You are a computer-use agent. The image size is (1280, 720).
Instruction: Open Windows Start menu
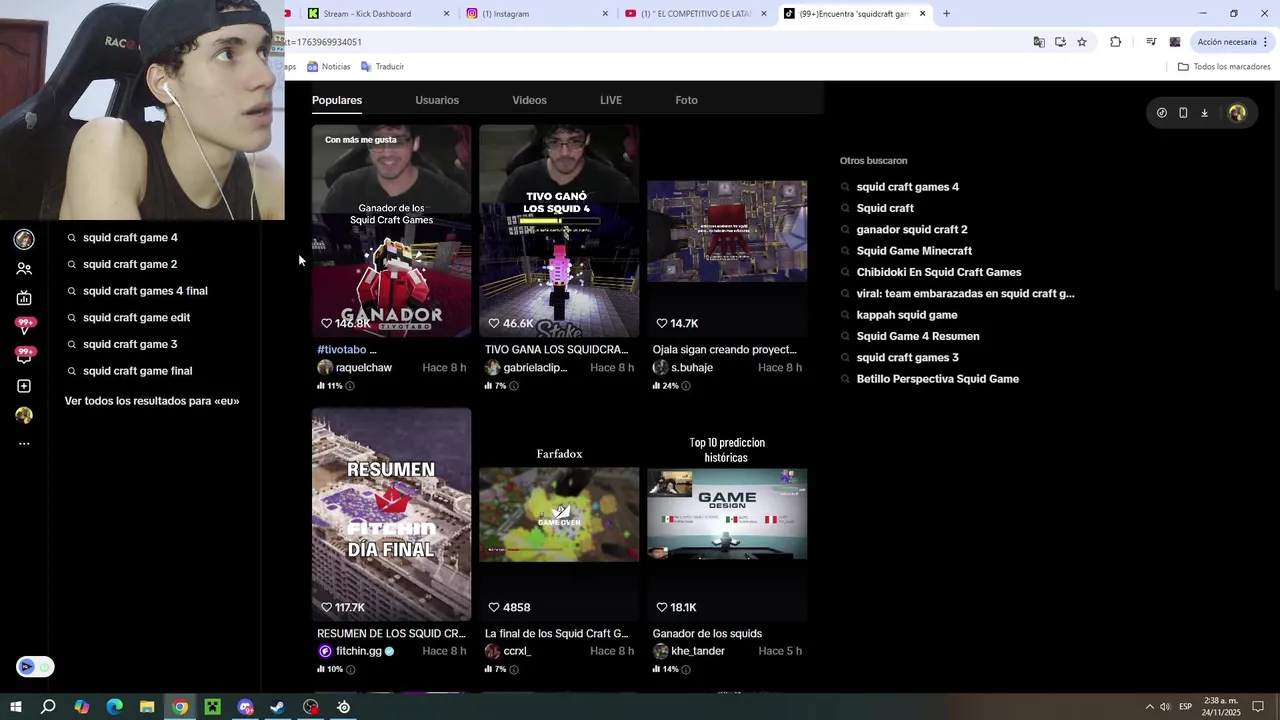[x=15, y=707]
